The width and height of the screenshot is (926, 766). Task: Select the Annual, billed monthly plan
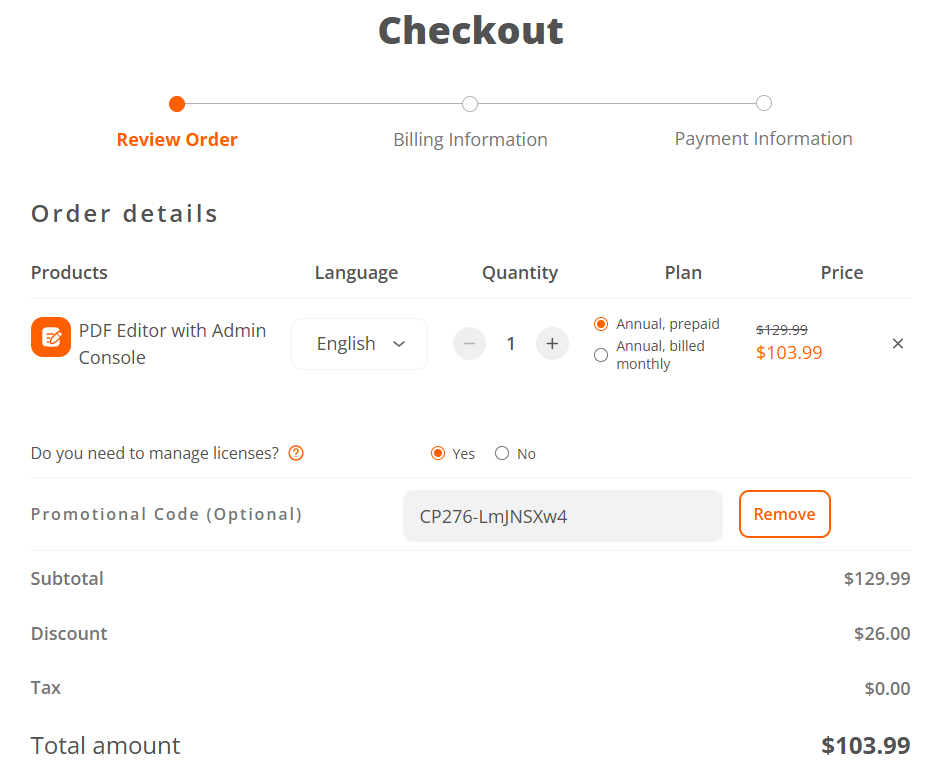pos(600,354)
